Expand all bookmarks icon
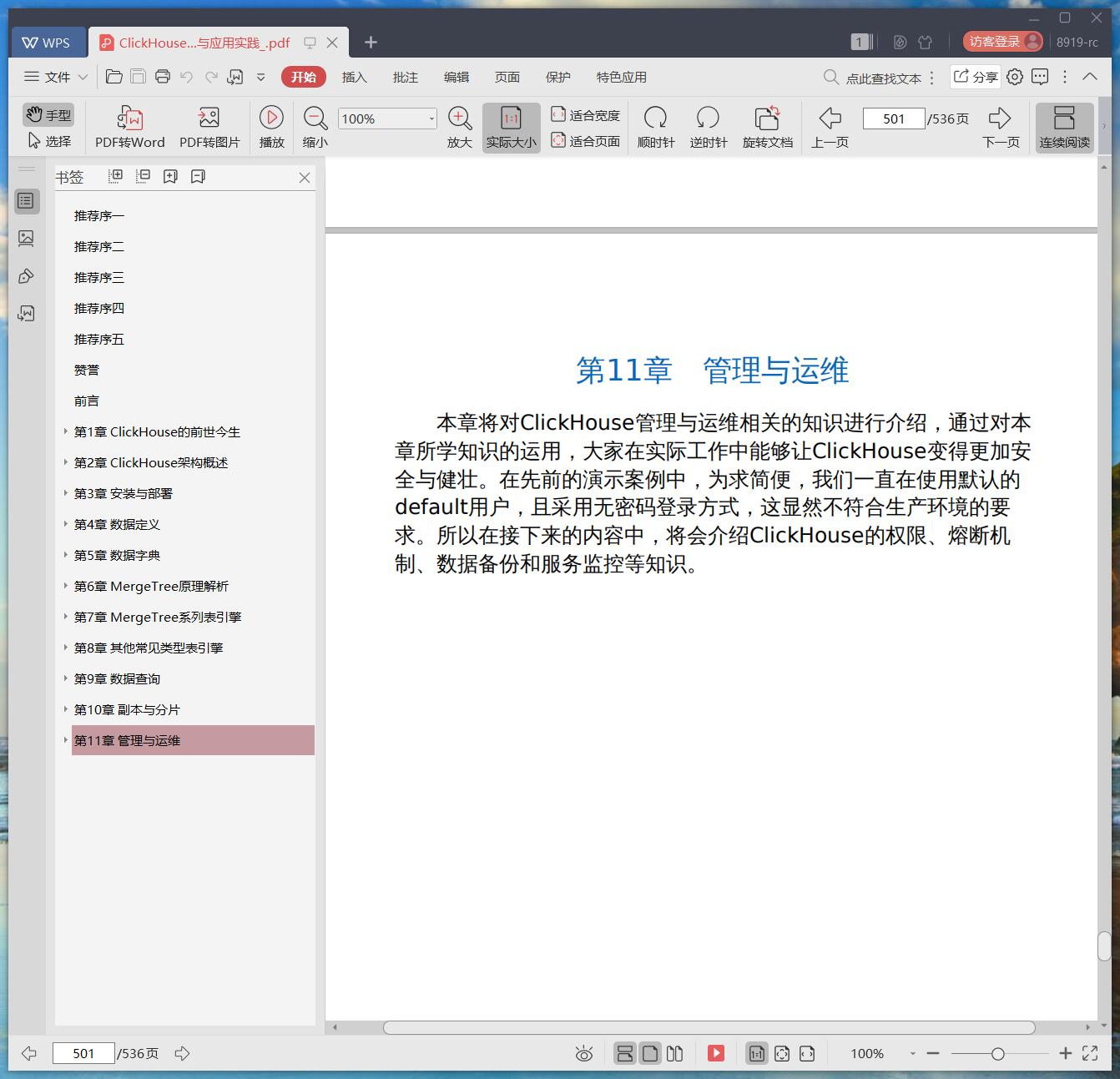 (x=116, y=176)
